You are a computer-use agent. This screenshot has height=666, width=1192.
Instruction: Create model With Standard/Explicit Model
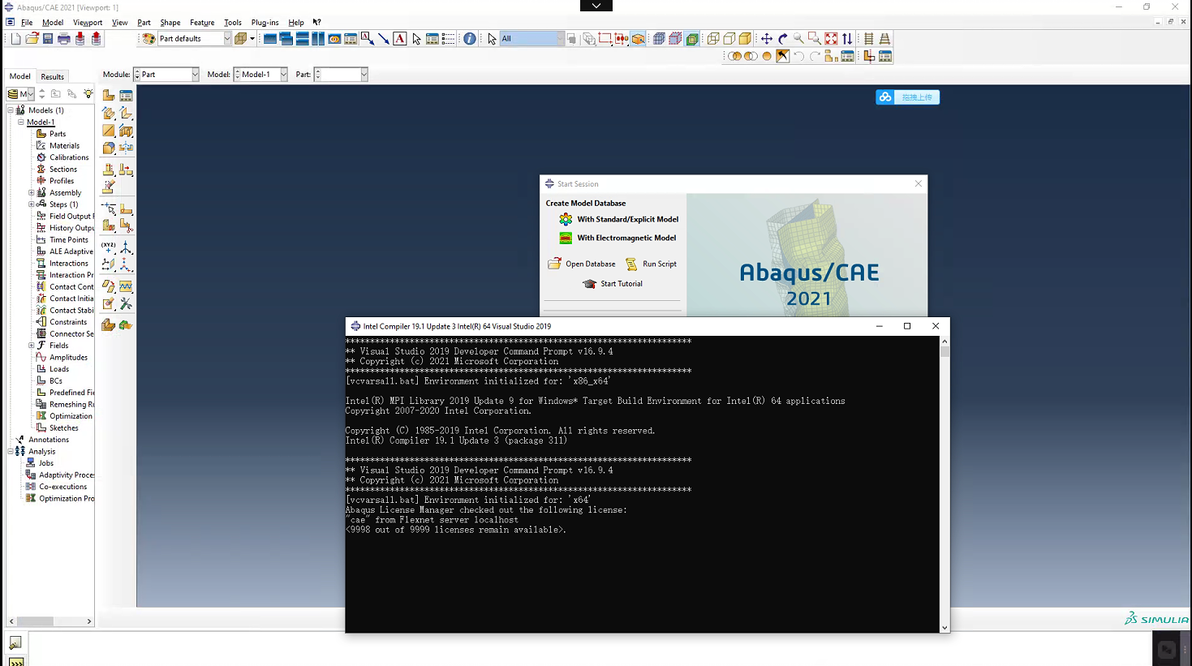click(x=619, y=219)
